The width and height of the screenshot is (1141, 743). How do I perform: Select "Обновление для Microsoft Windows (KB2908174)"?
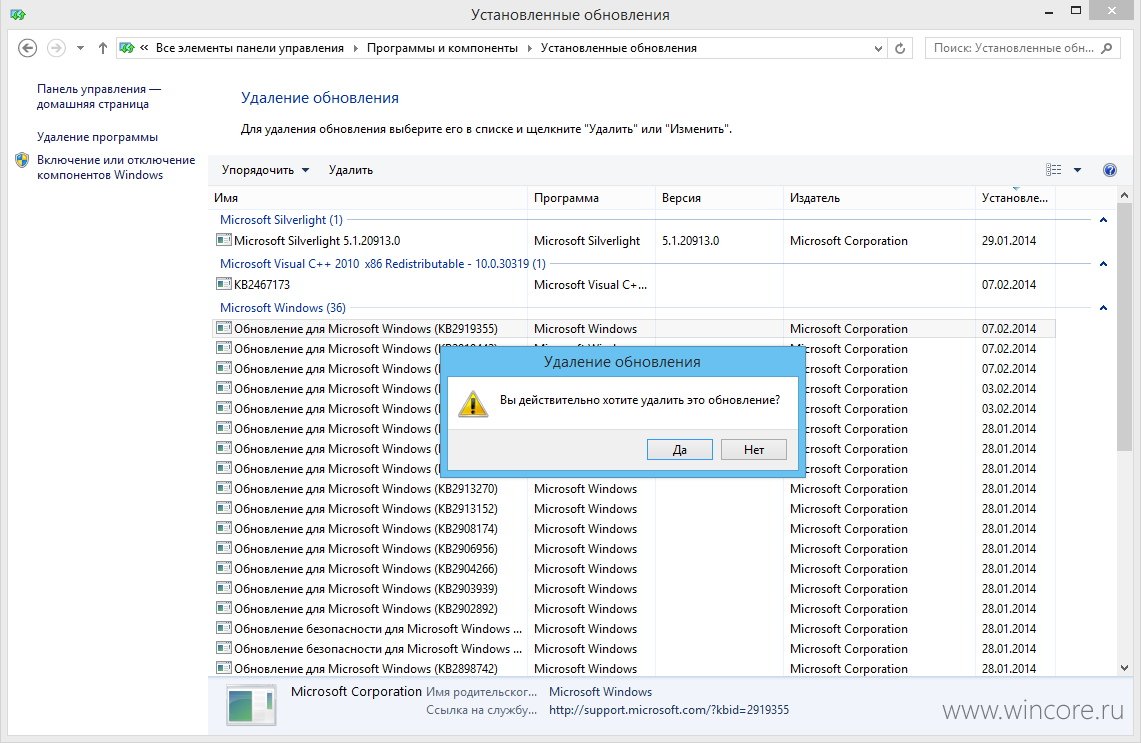(366, 529)
